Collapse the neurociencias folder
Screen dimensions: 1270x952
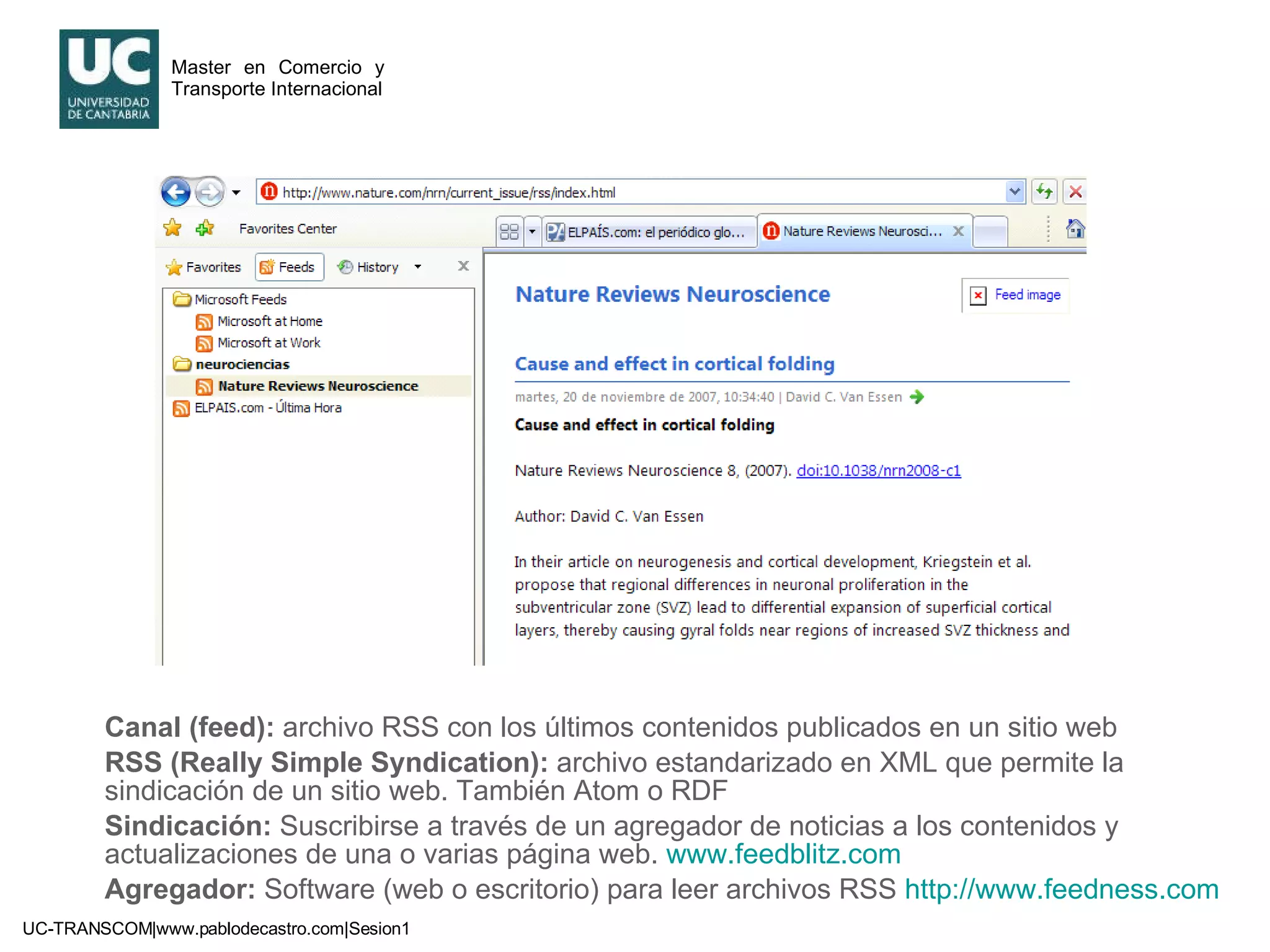tap(231, 364)
